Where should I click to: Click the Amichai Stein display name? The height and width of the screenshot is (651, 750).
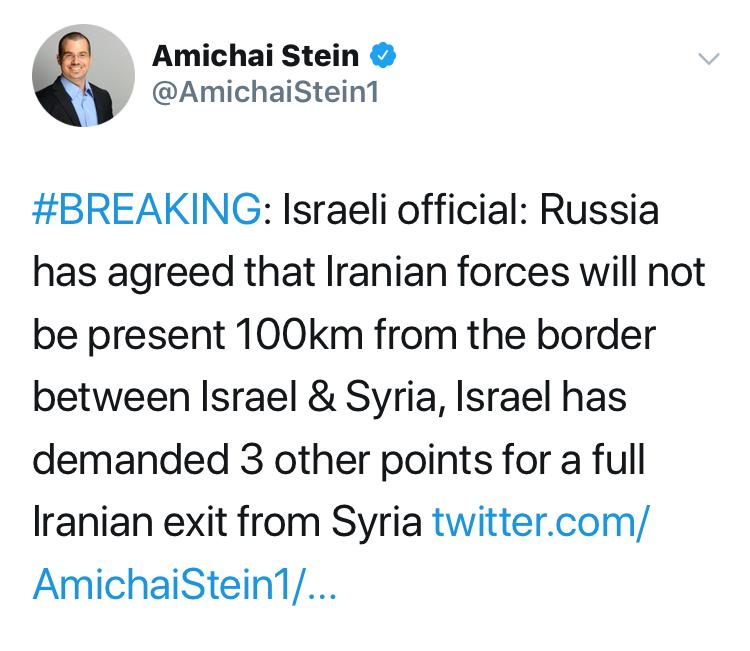coord(255,56)
